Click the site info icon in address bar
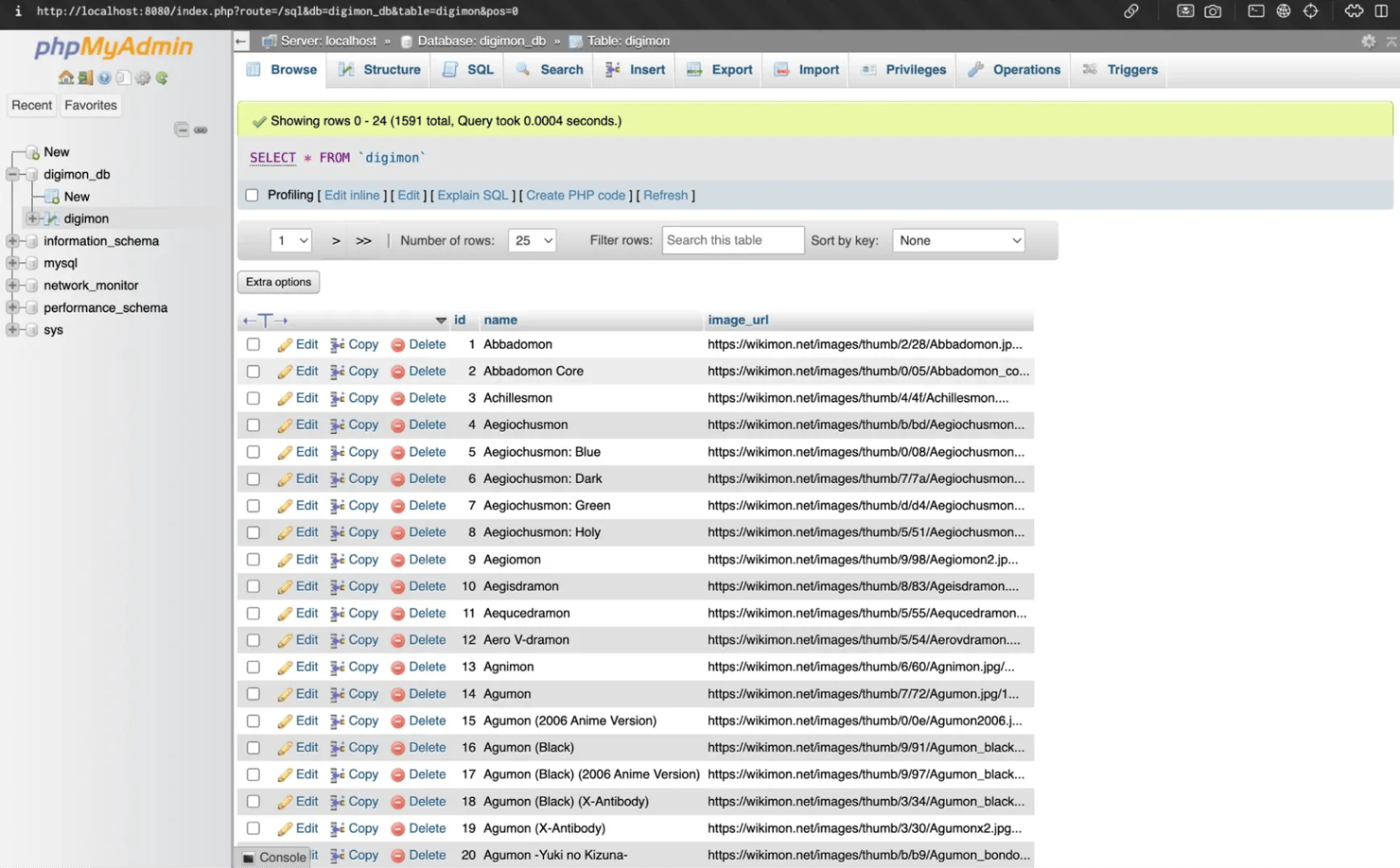The height and width of the screenshot is (868, 1400). tap(17, 11)
